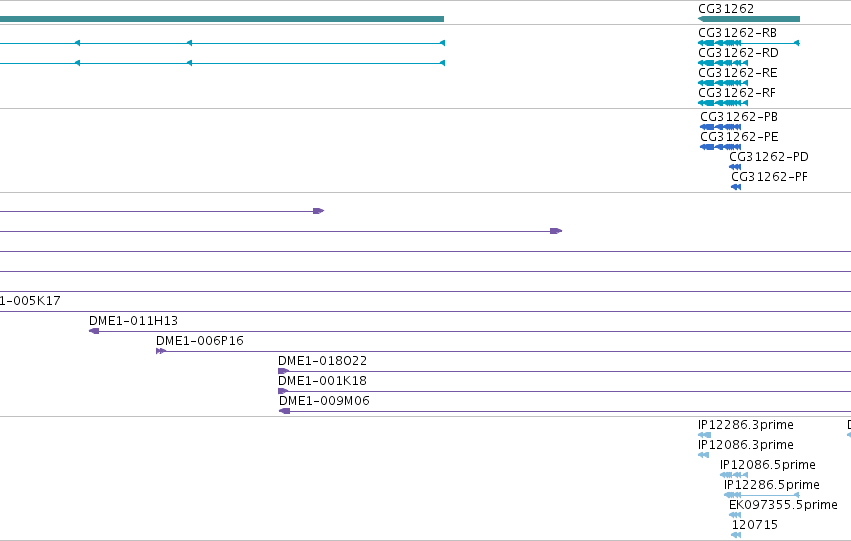Select the IP12086.3prime EST glyph
Viewport: 851px width, 541px height.
point(703,455)
